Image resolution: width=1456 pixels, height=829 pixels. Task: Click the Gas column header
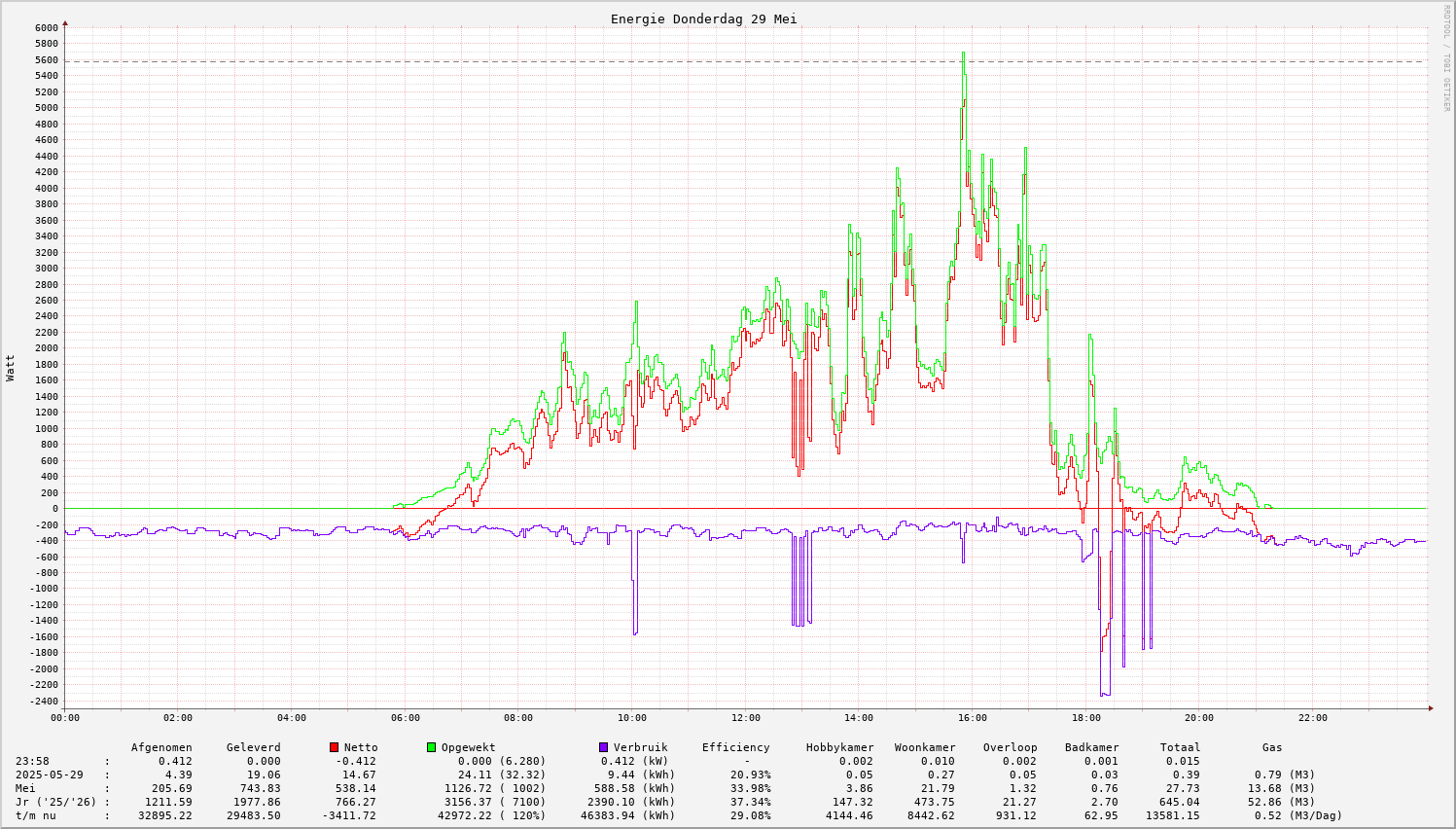(1272, 747)
